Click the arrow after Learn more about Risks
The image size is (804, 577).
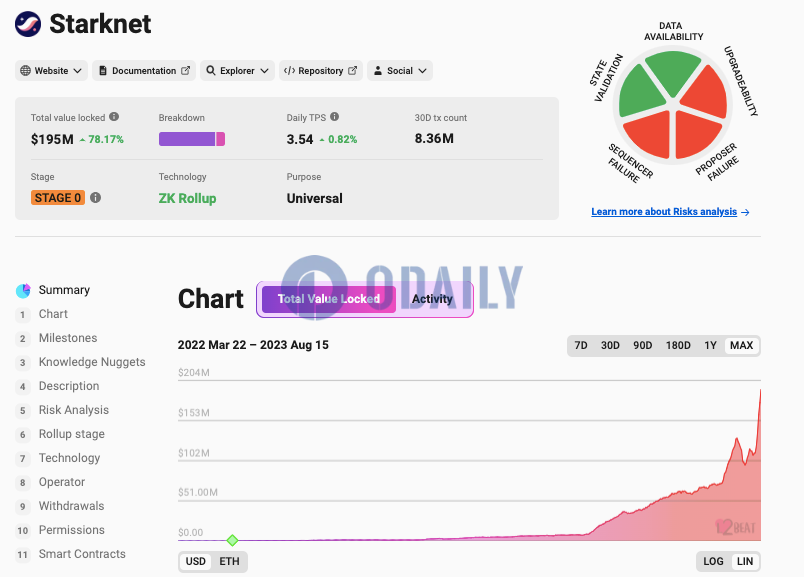[x=745, y=212]
